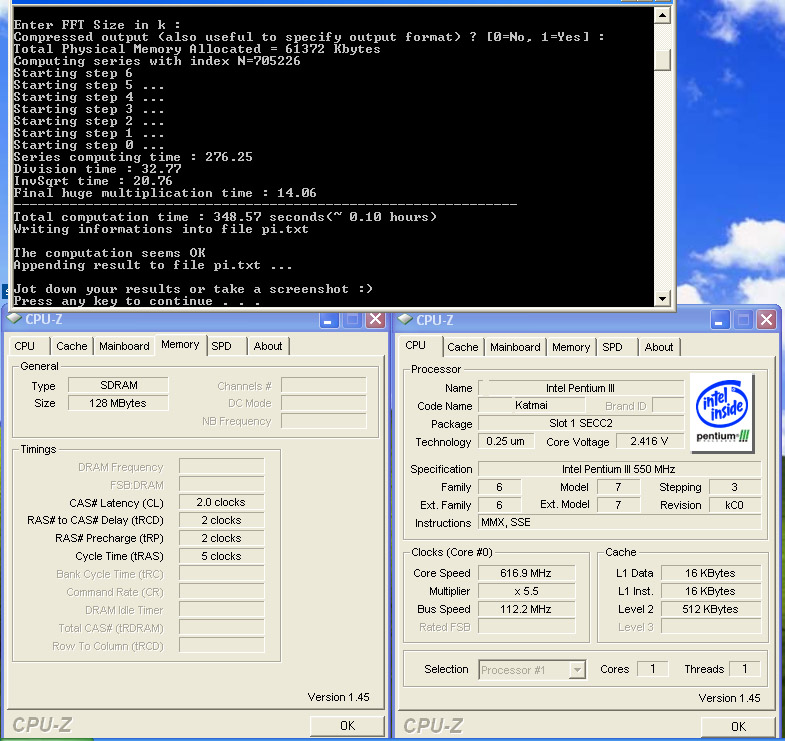Screen dimensions: 785x741
Task: Select CPU tab in right CPU-Z window
Action: [x=416, y=345]
